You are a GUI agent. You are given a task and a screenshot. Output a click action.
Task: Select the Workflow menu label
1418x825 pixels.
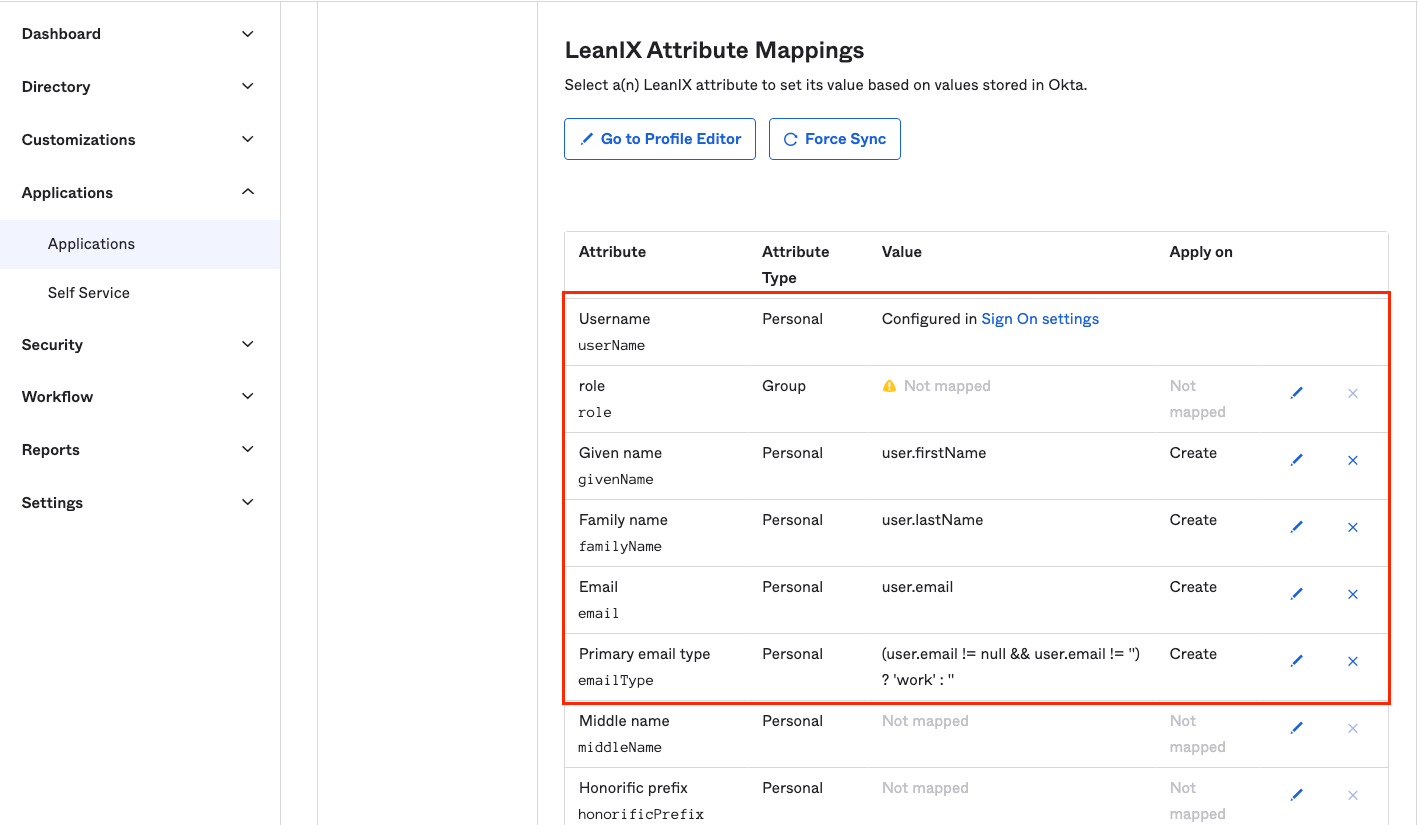(x=57, y=397)
